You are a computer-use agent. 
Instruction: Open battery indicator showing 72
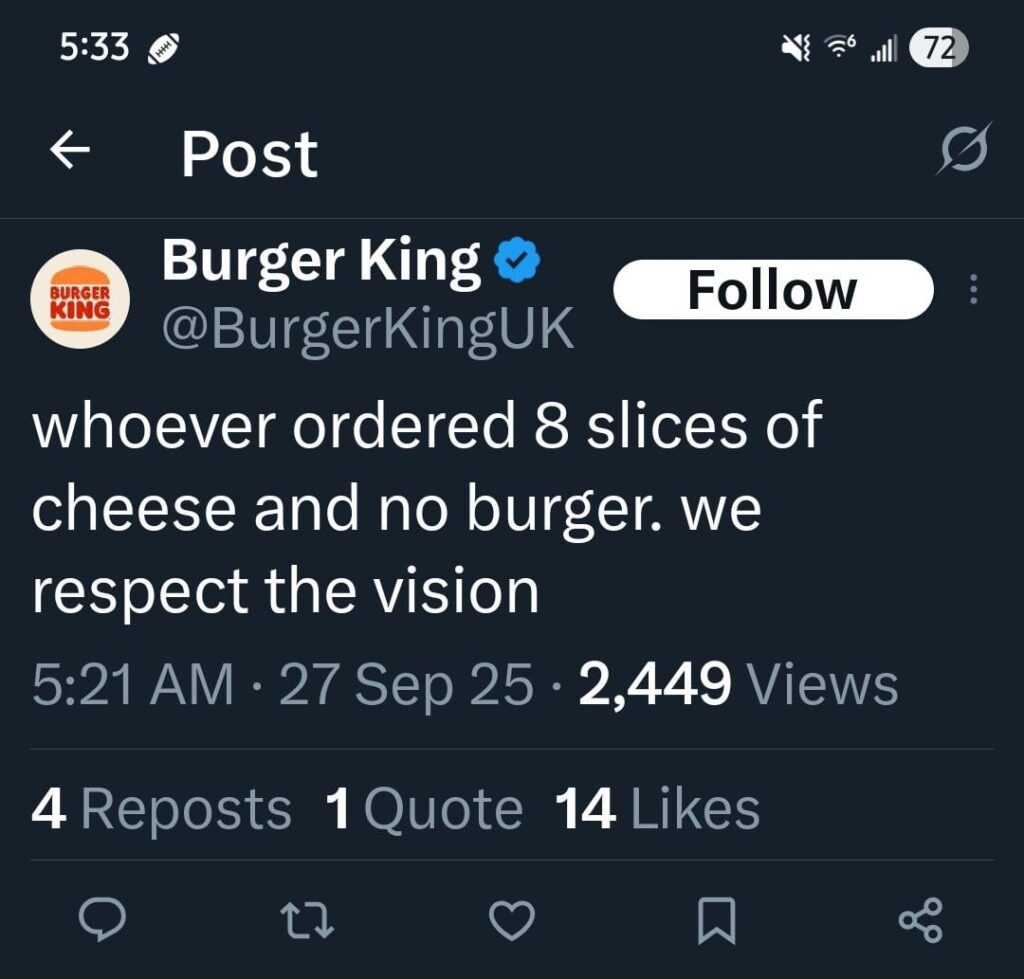tap(940, 46)
